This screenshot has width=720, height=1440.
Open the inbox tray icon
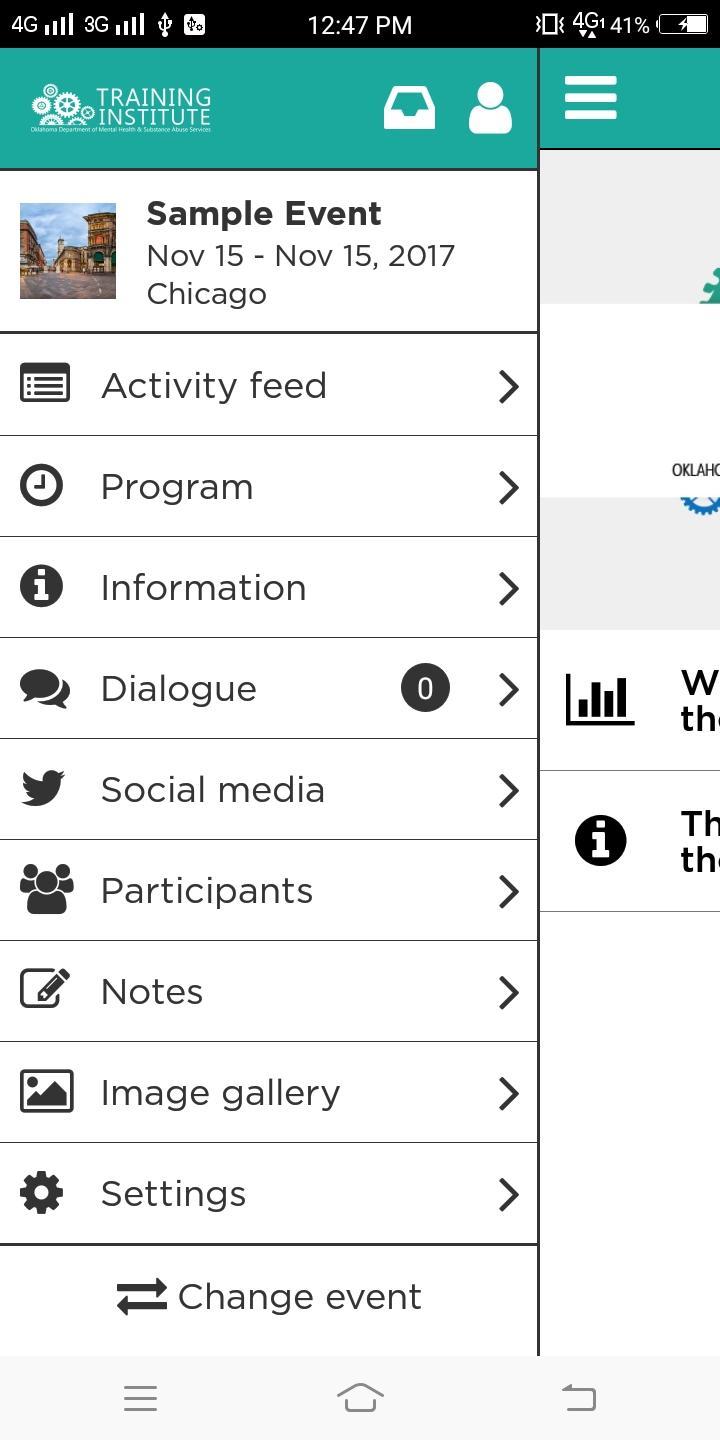coord(409,108)
